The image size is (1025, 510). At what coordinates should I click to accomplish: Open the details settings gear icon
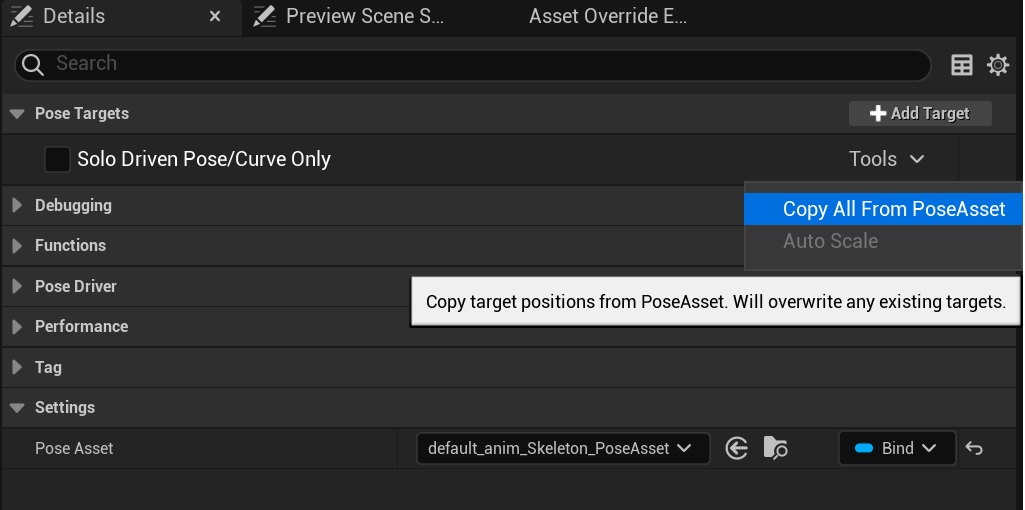coord(997,65)
